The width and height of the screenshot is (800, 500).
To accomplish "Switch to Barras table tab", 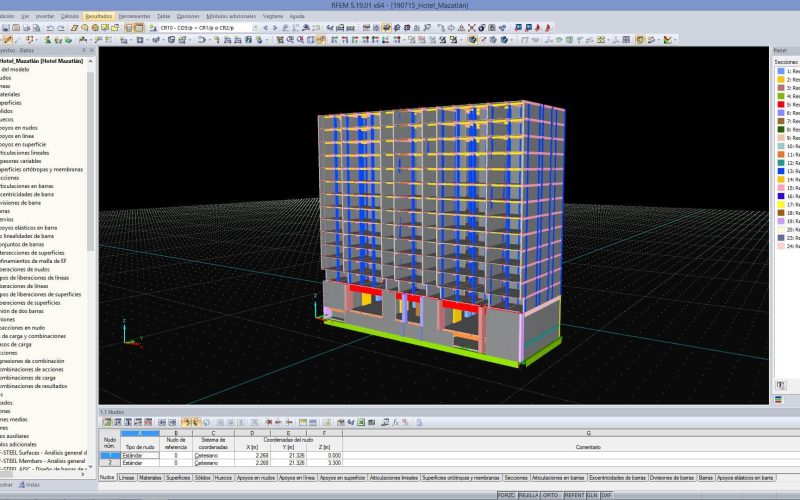I will [706, 478].
